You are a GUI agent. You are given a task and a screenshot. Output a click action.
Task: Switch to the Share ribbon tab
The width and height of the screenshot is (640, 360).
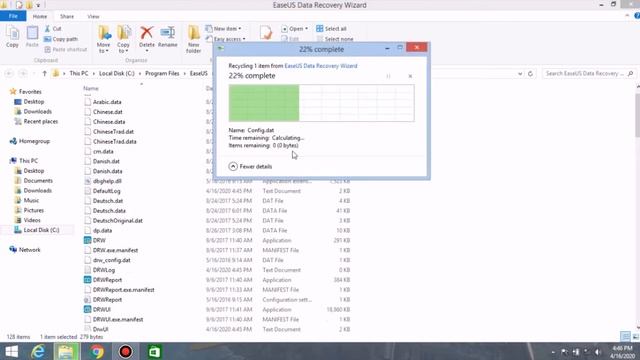(67, 16)
